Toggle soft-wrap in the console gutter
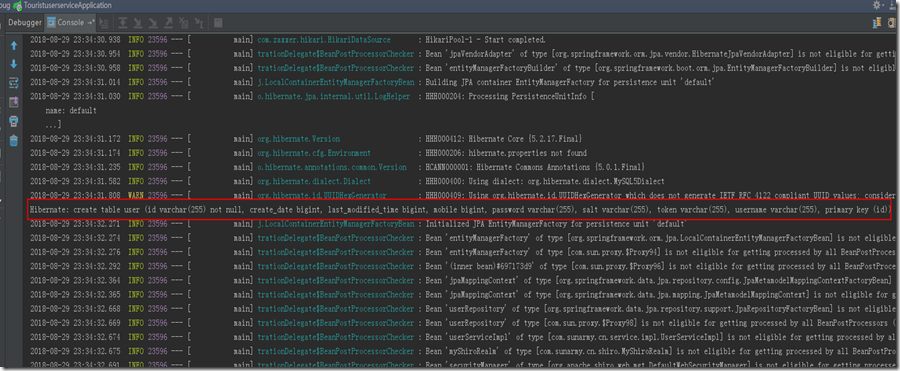The image size is (900, 371). coord(14,83)
